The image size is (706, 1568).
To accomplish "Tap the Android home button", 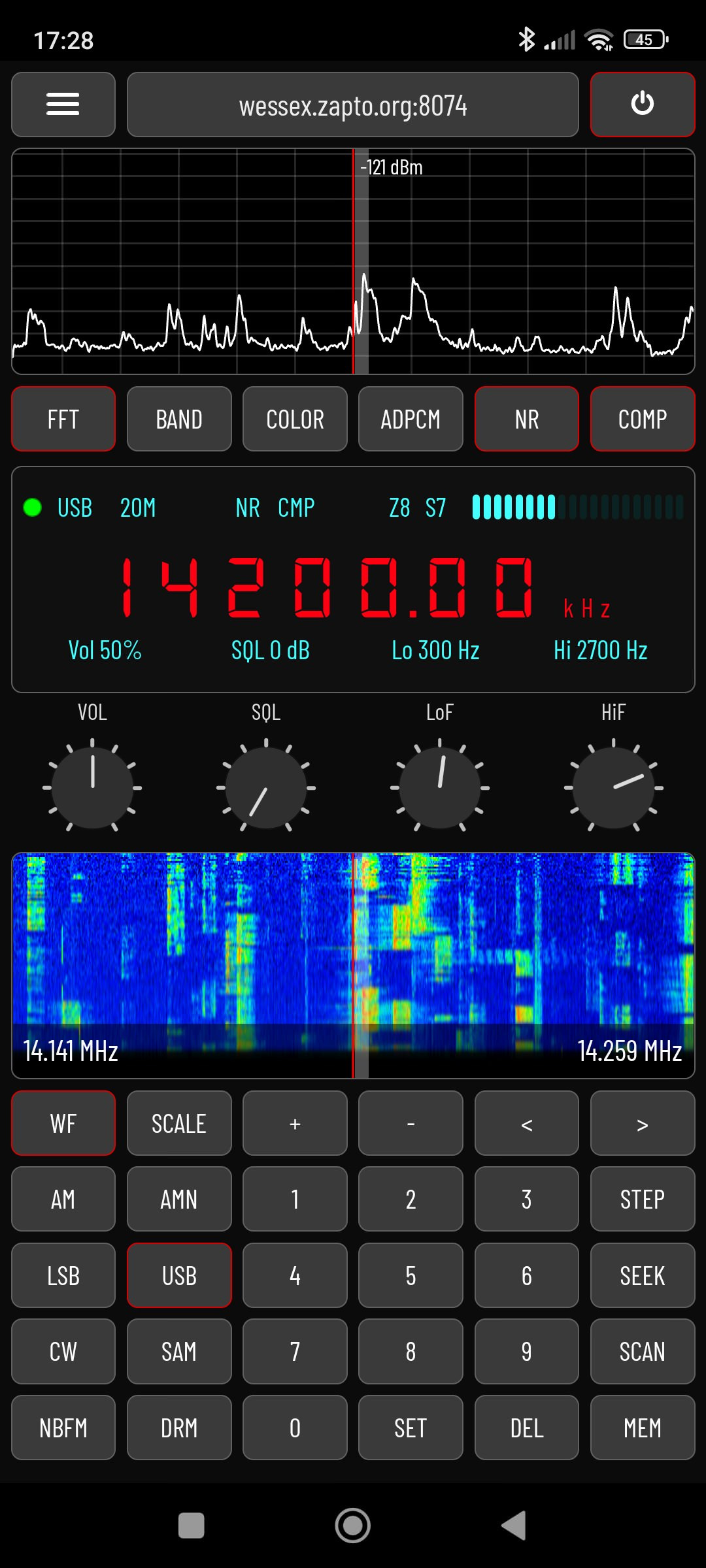I will (x=352, y=1526).
